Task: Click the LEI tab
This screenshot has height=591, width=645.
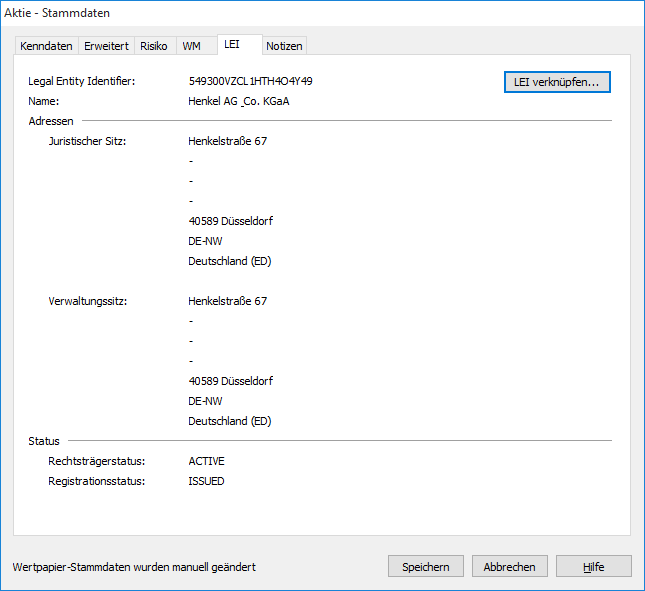Action: tap(232, 45)
